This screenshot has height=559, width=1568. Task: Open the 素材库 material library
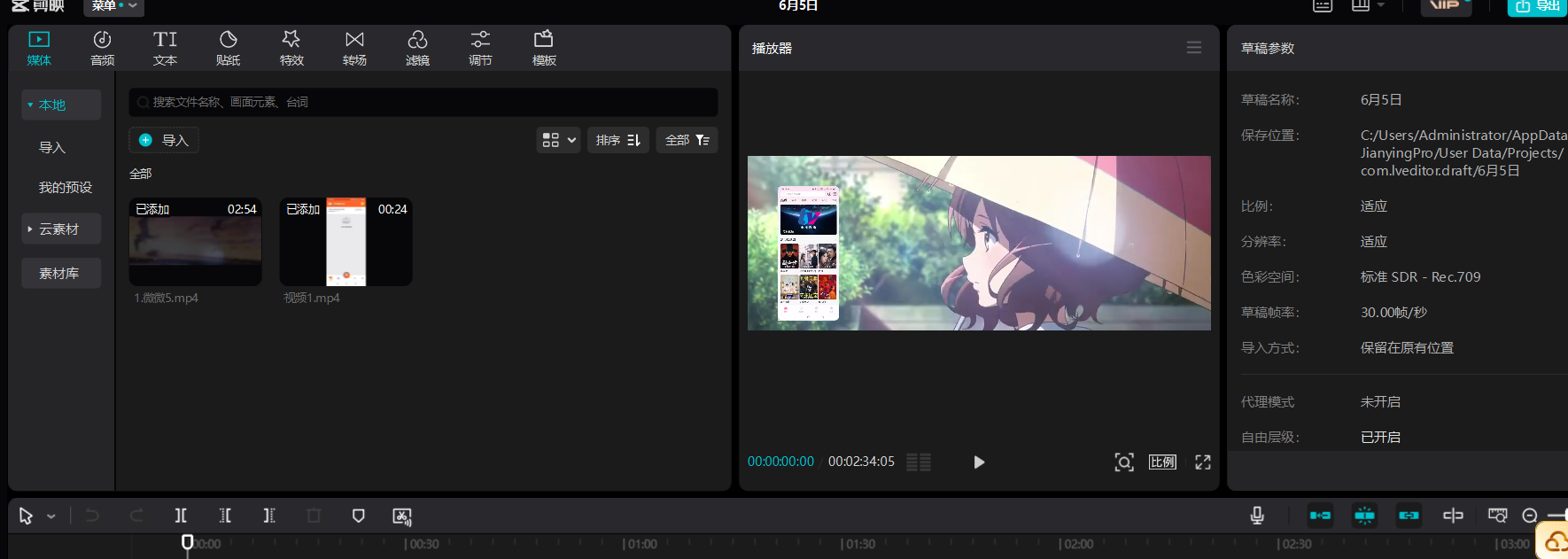coord(61,273)
